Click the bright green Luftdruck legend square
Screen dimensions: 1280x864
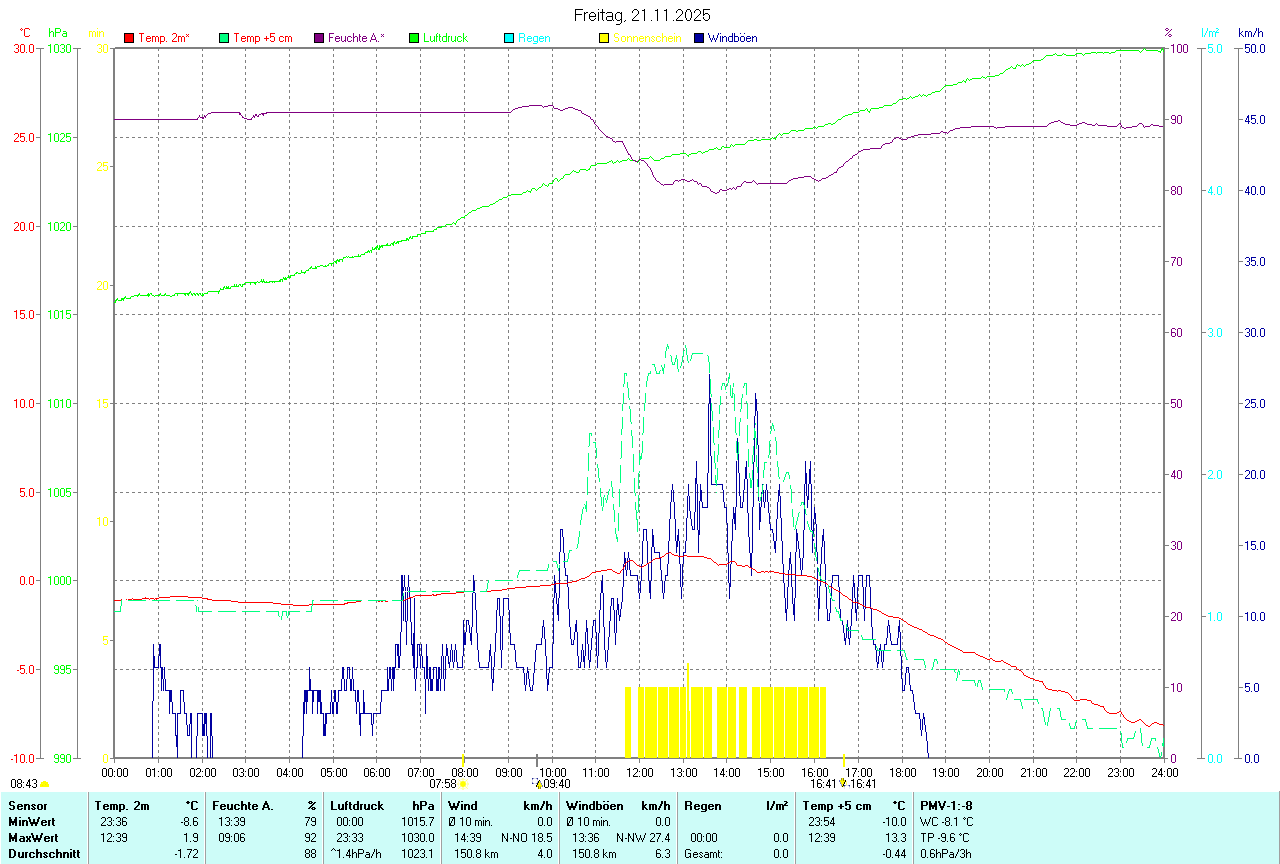tap(414, 38)
